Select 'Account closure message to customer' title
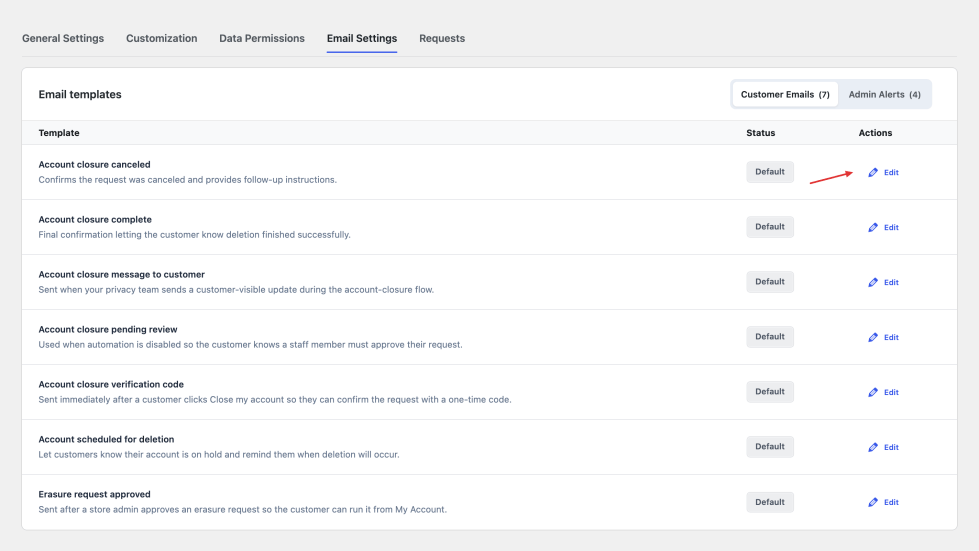This screenshot has width=979, height=551. [122, 274]
